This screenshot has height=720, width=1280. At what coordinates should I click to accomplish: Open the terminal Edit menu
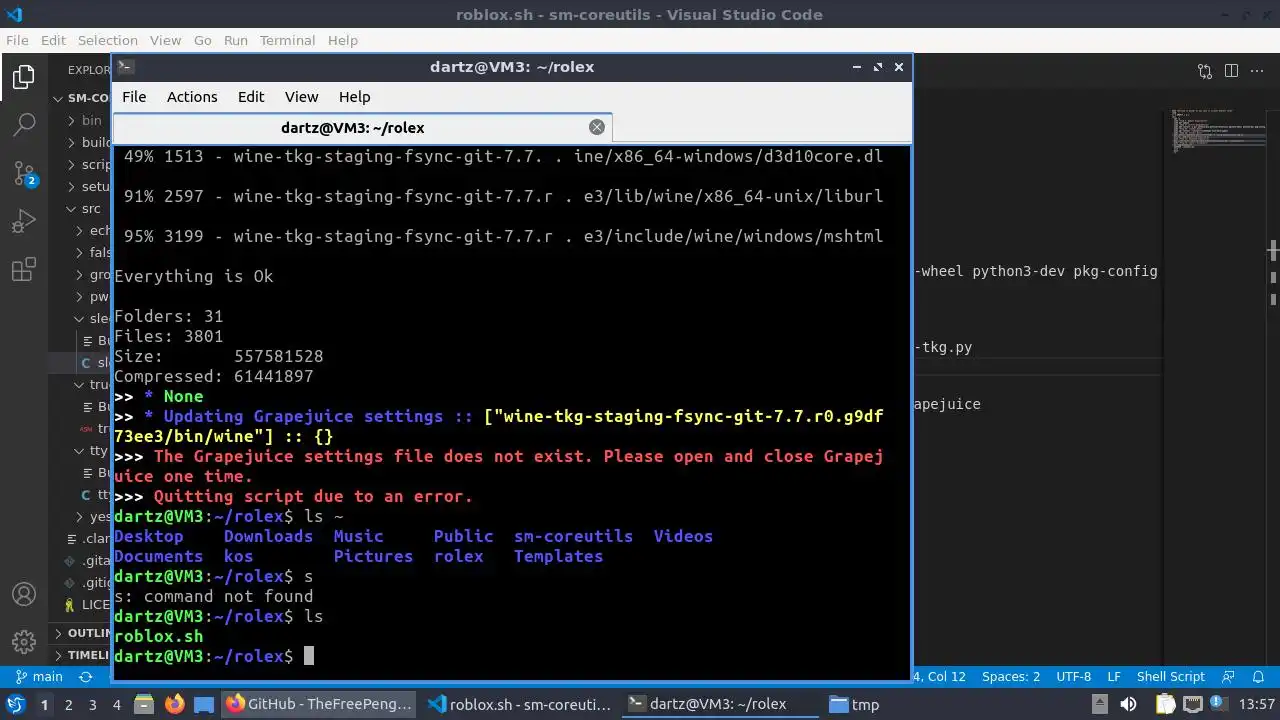click(251, 97)
